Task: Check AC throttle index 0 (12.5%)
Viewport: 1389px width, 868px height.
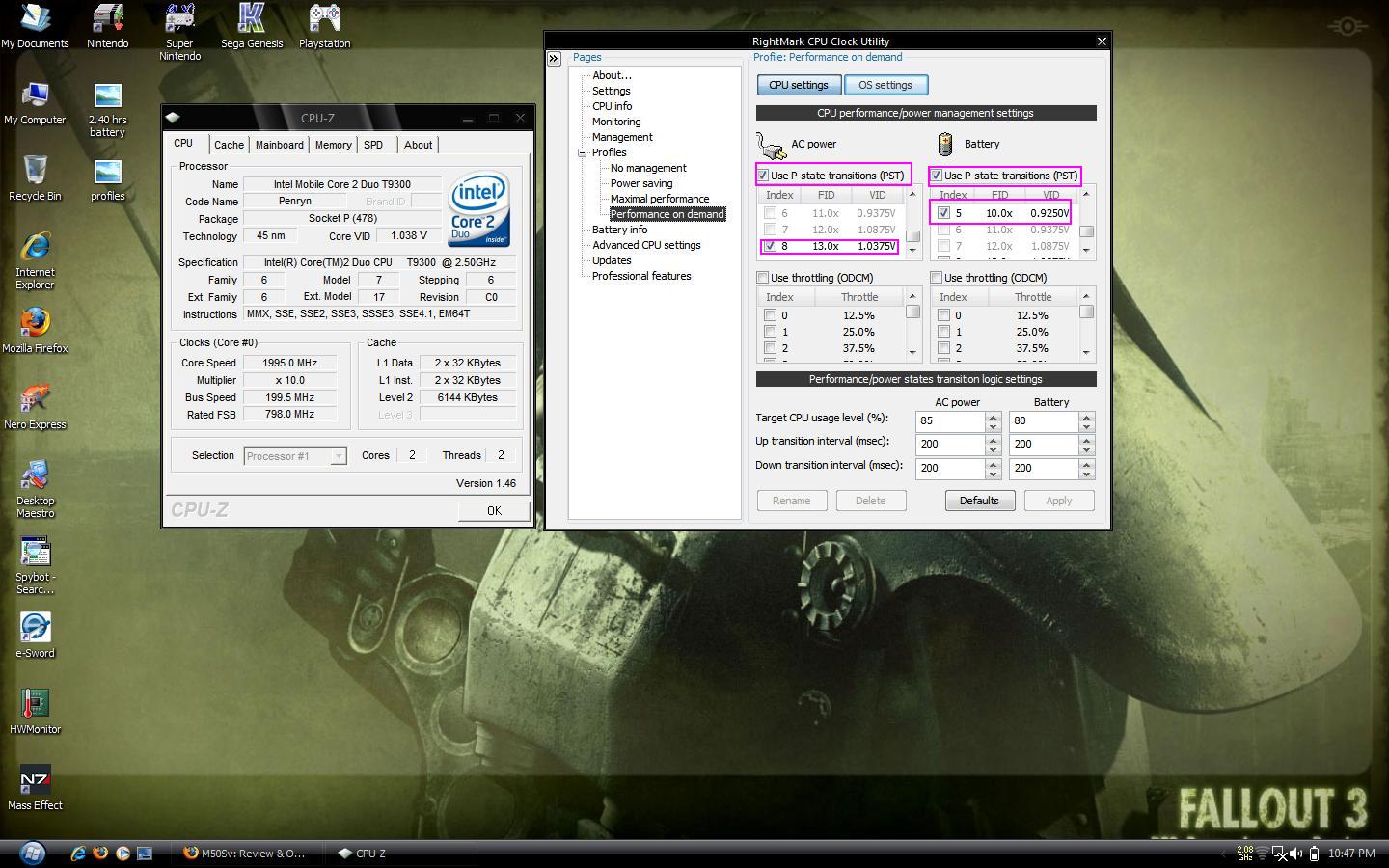Action: pyautogui.click(x=770, y=315)
